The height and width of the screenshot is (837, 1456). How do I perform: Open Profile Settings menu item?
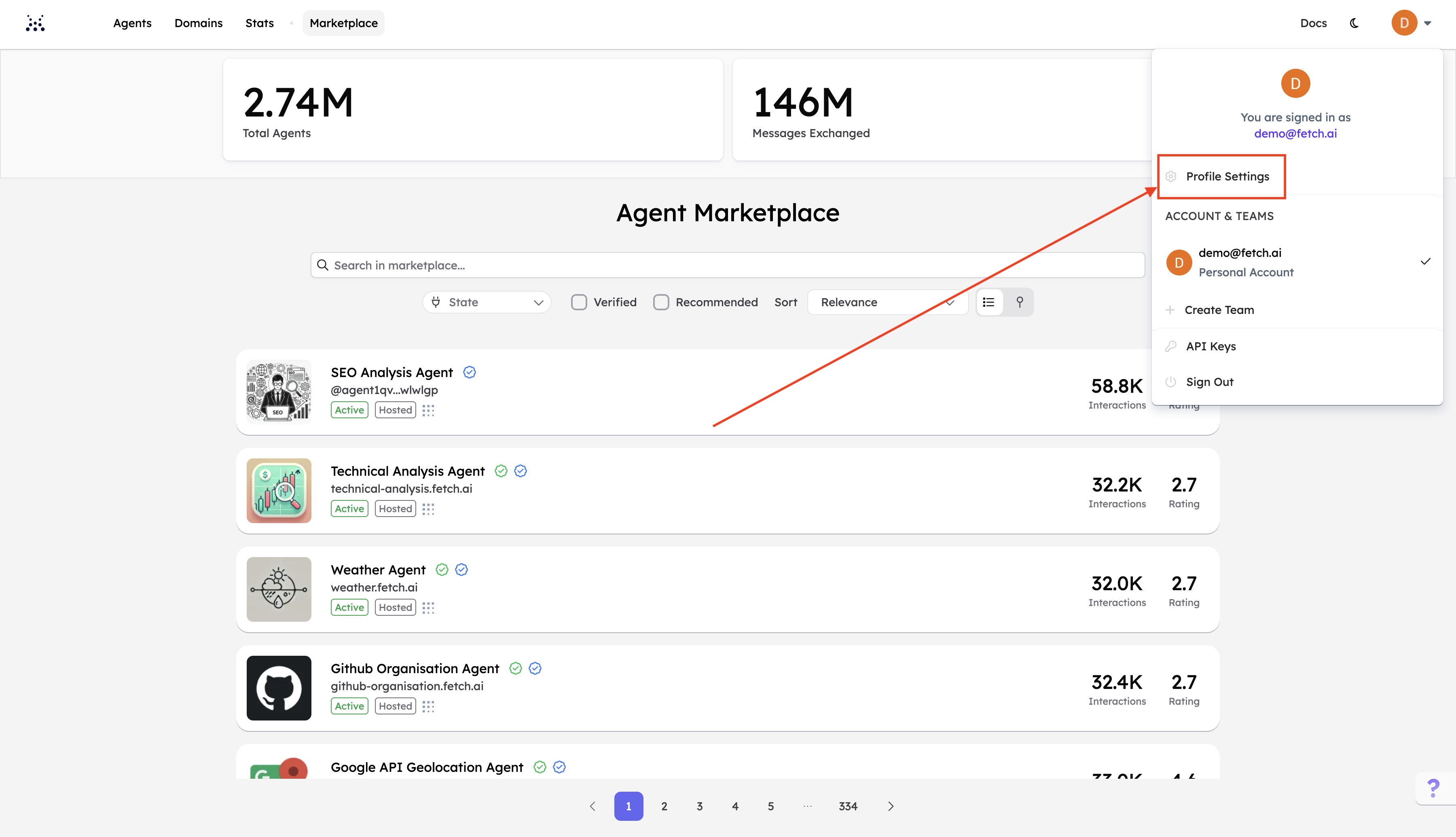[x=1227, y=176]
